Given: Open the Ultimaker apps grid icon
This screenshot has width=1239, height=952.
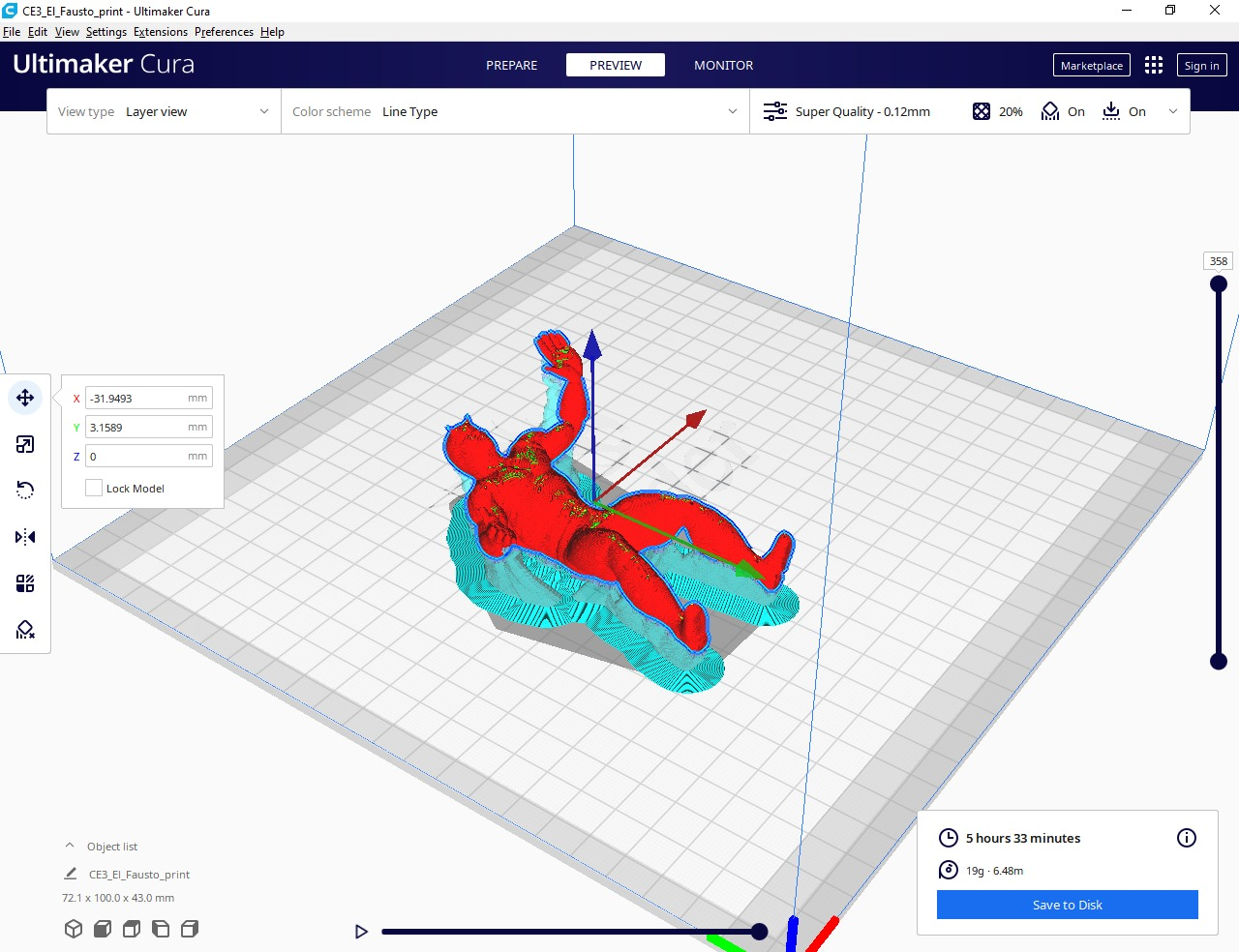Looking at the screenshot, I should (x=1154, y=65).
